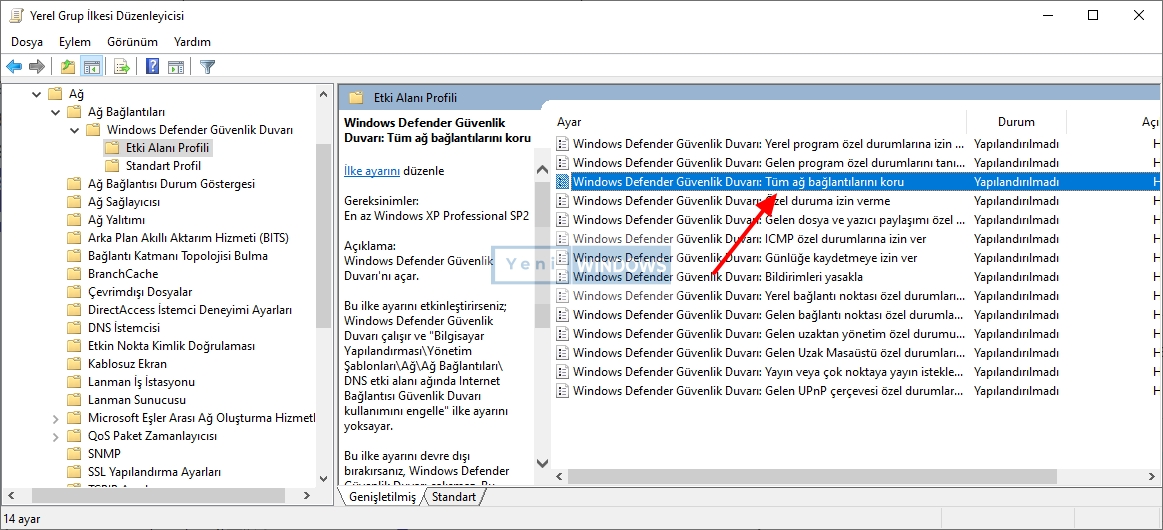Click the description pane scroll-down arrow
This screenshot has width=1163, height=530.
coord(541,463)
